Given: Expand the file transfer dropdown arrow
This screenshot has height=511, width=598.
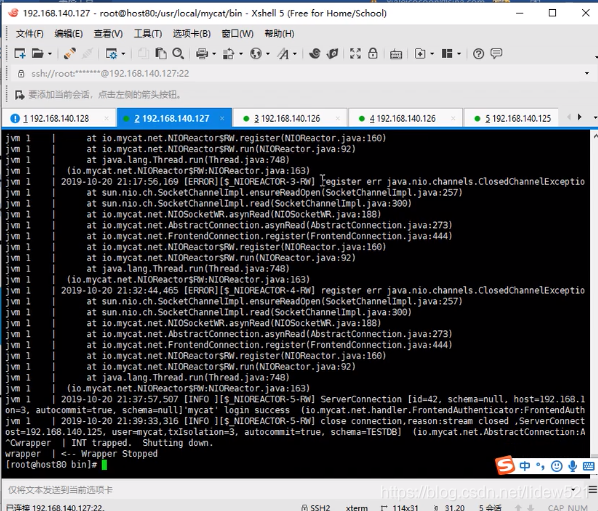Looking at the screenshot, I should [x=241, y=54].
